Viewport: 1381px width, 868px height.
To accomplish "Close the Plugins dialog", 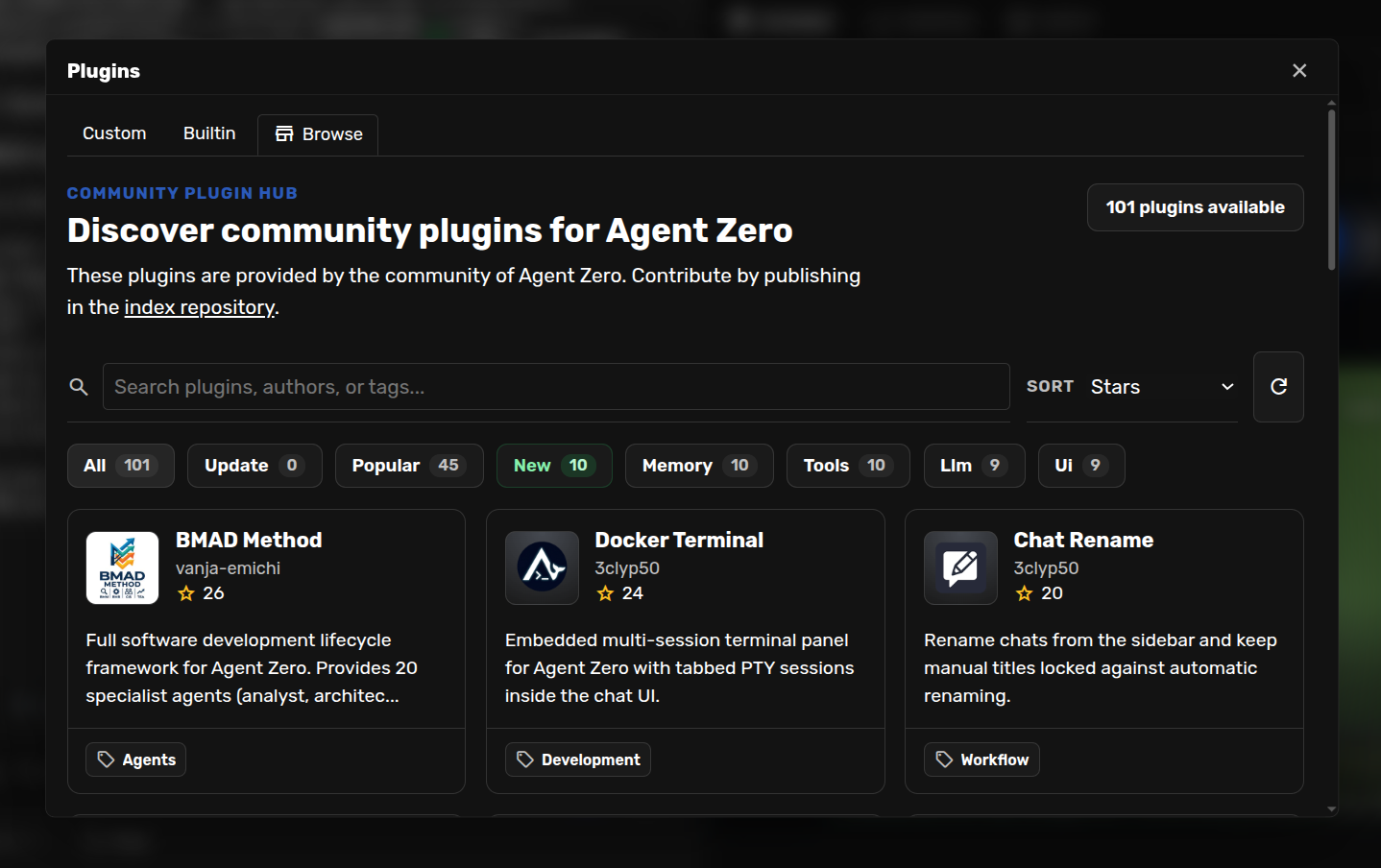I will point(1299,70).
